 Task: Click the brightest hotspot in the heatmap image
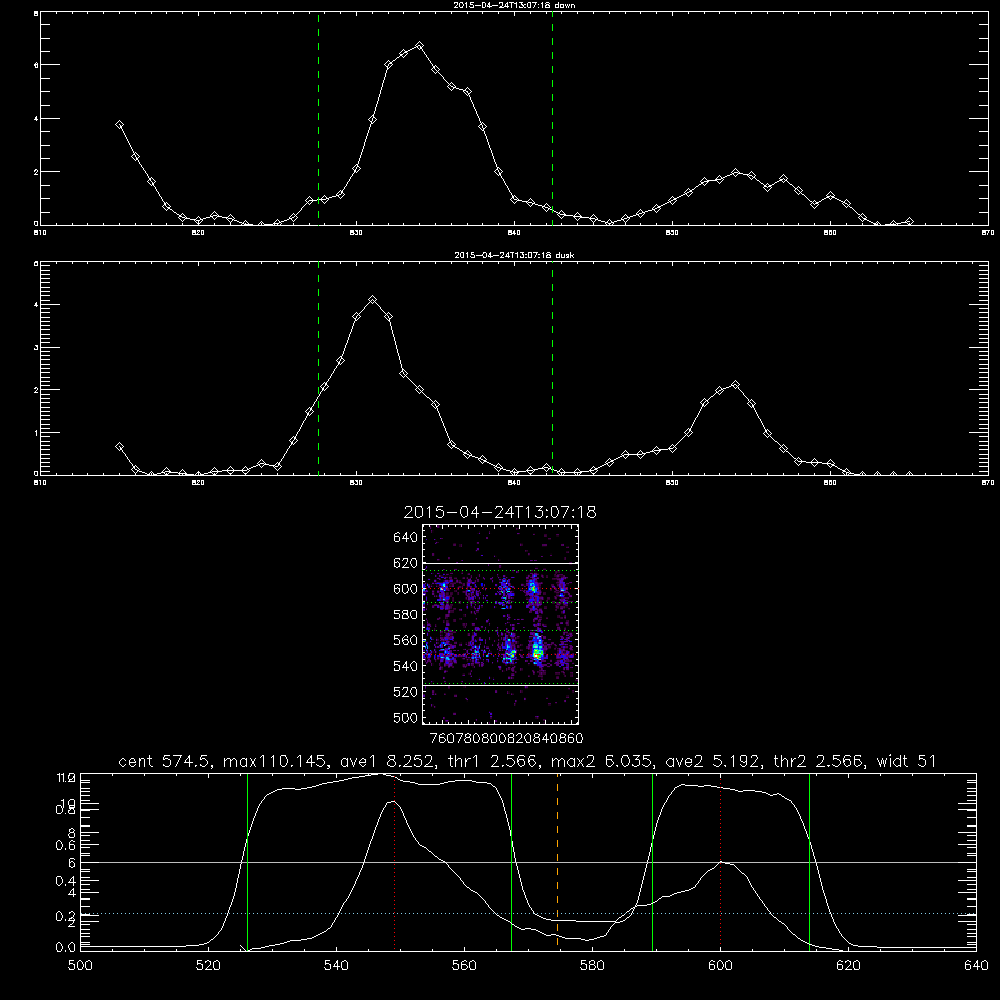538,653
